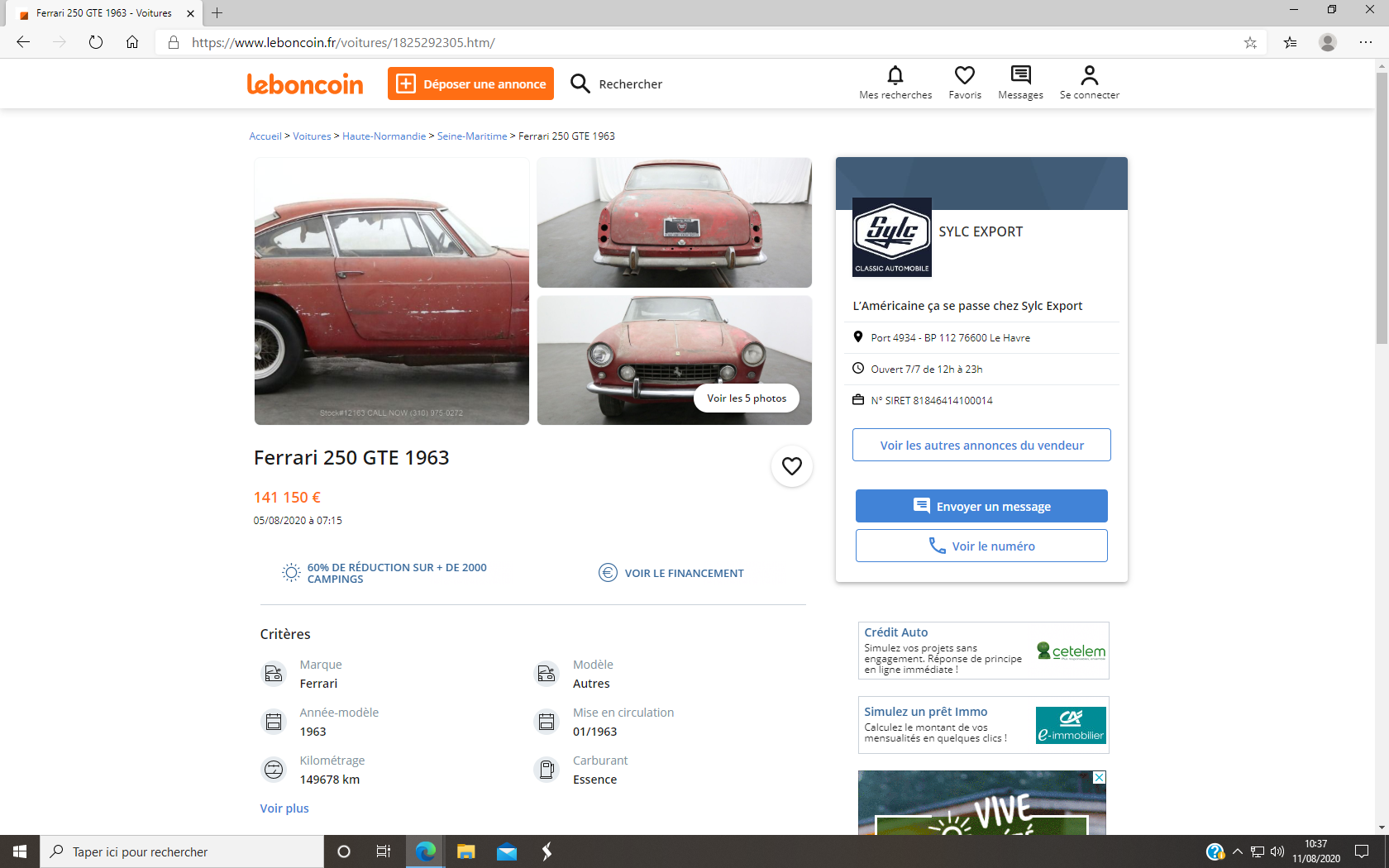The image size is (1389, 868).
Task: Click the page vertical scrollbar
Action: (x=1382, y=207)
